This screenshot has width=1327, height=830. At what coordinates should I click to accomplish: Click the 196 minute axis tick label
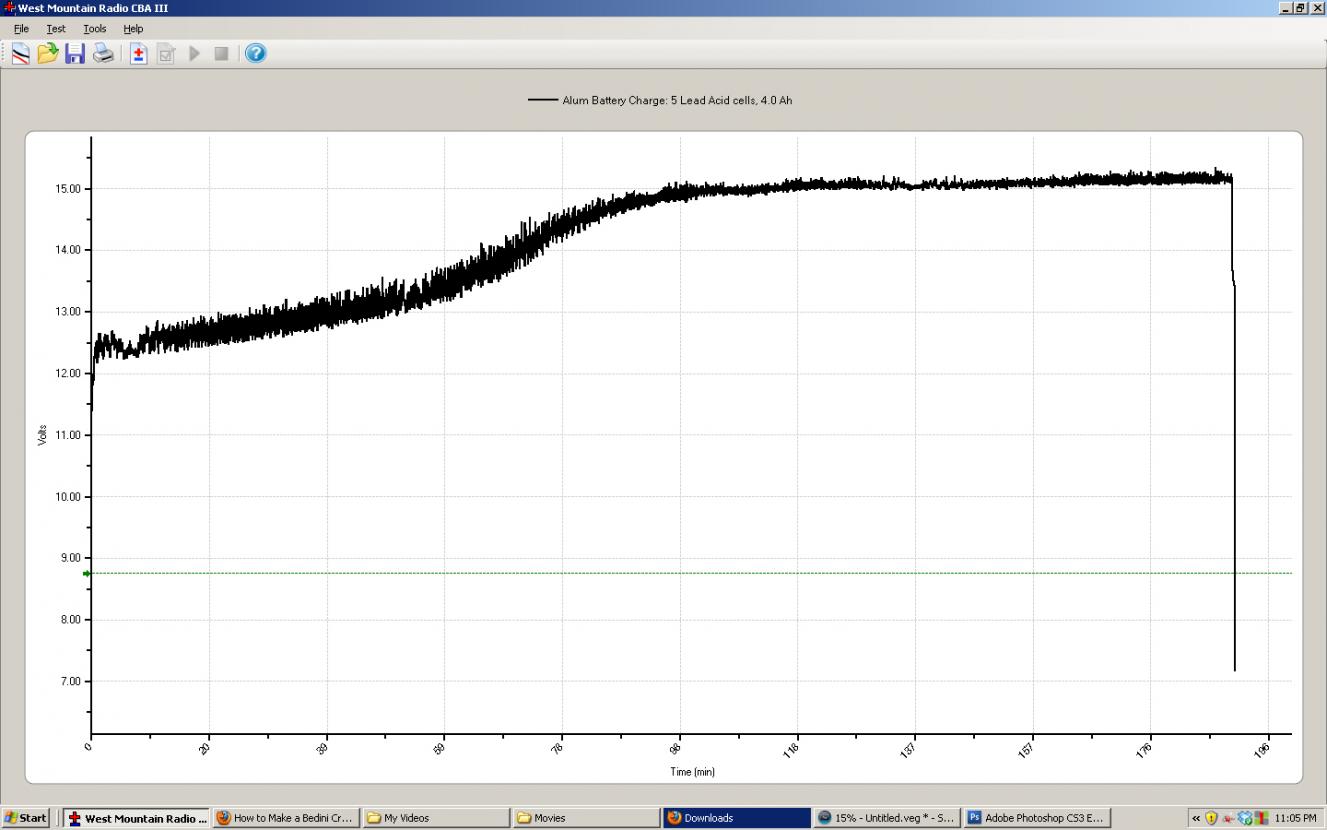[1263, 748]
